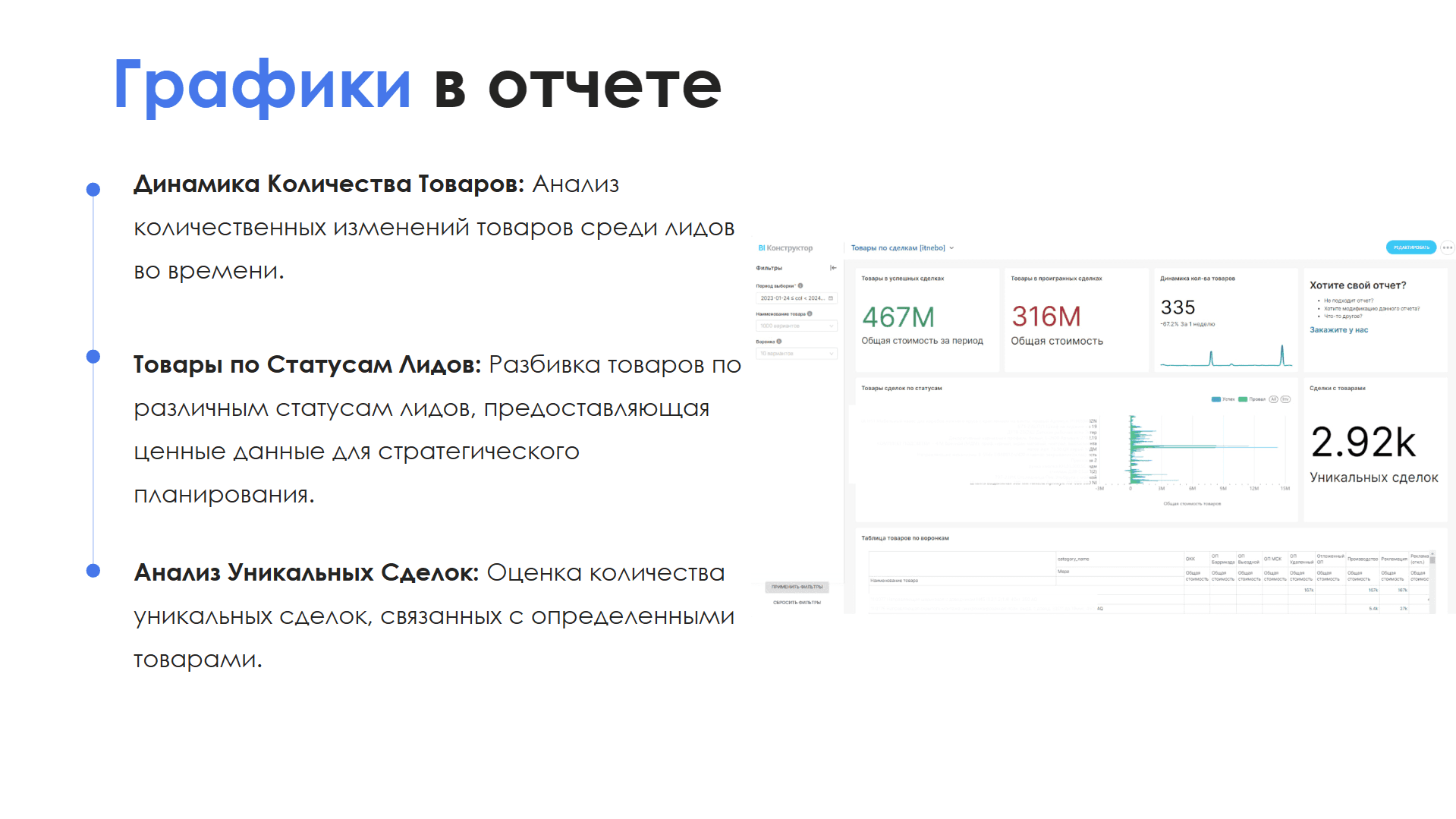Click the Фильтры panel title
The image size is (1456, 819).
[x=769, y=268]
